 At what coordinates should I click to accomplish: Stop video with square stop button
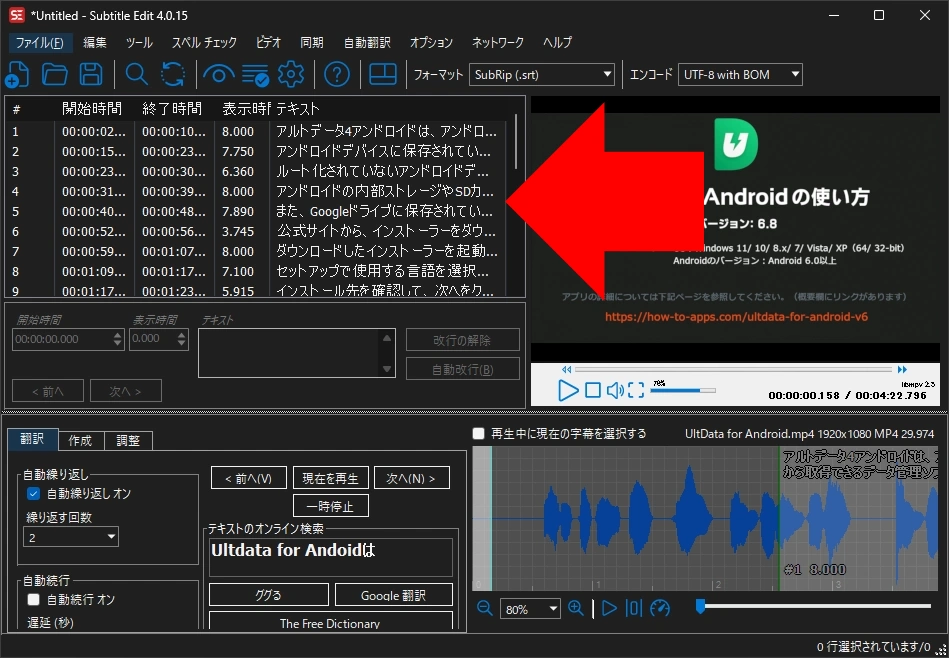[x=593, y=390]
